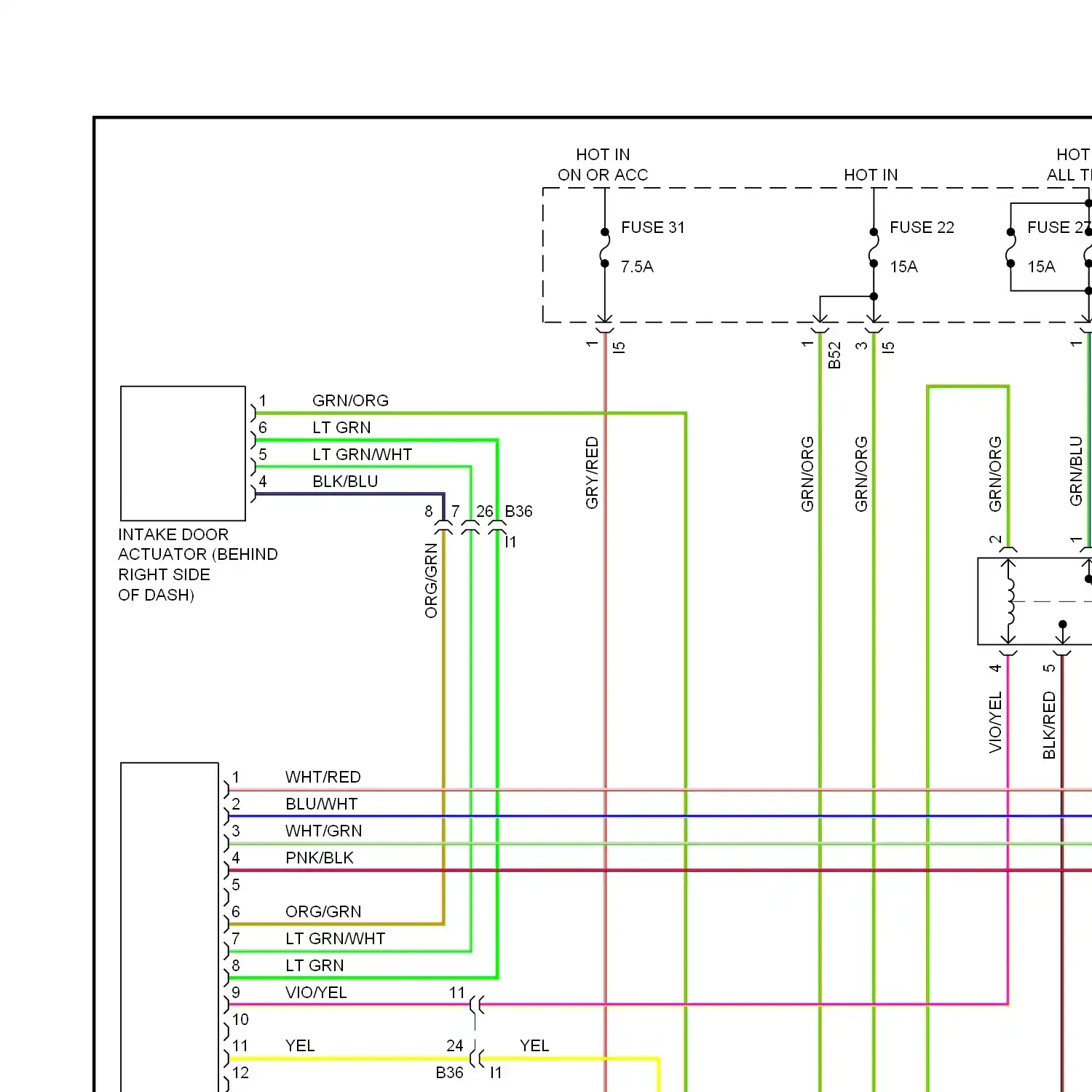Image resolution: width=1092 pixels, height=1092 pixels.
Task: Select the PNK/BLK wire label
Action: point(319,858)
